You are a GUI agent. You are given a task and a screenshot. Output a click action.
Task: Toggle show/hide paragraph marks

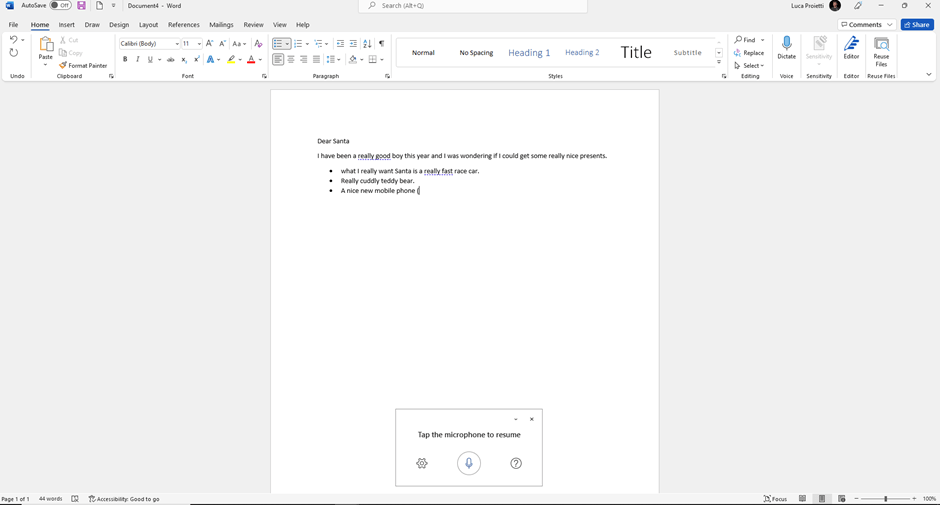(381, 44)
